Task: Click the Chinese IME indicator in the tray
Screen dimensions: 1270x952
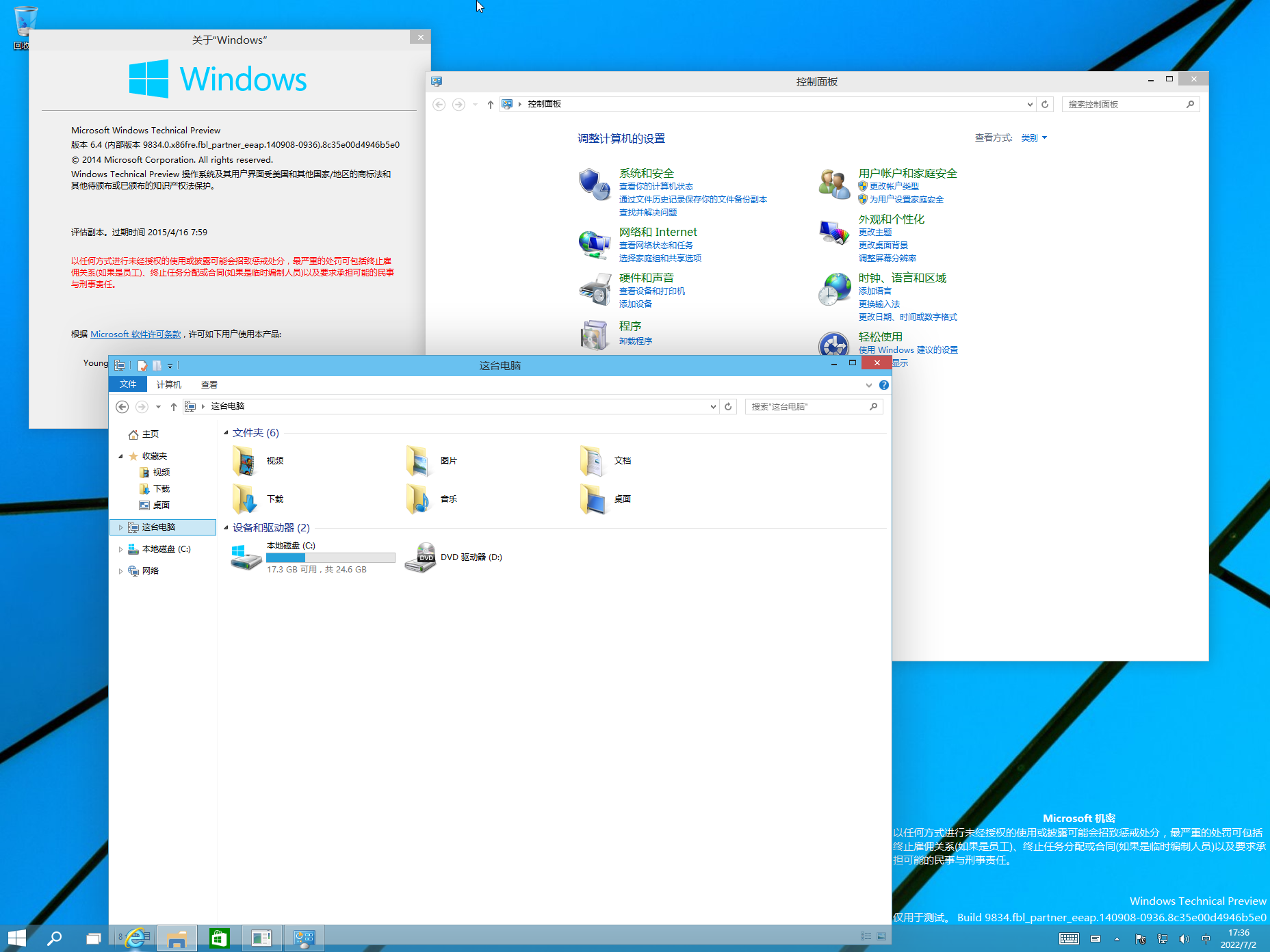Action: point(1206,939)
